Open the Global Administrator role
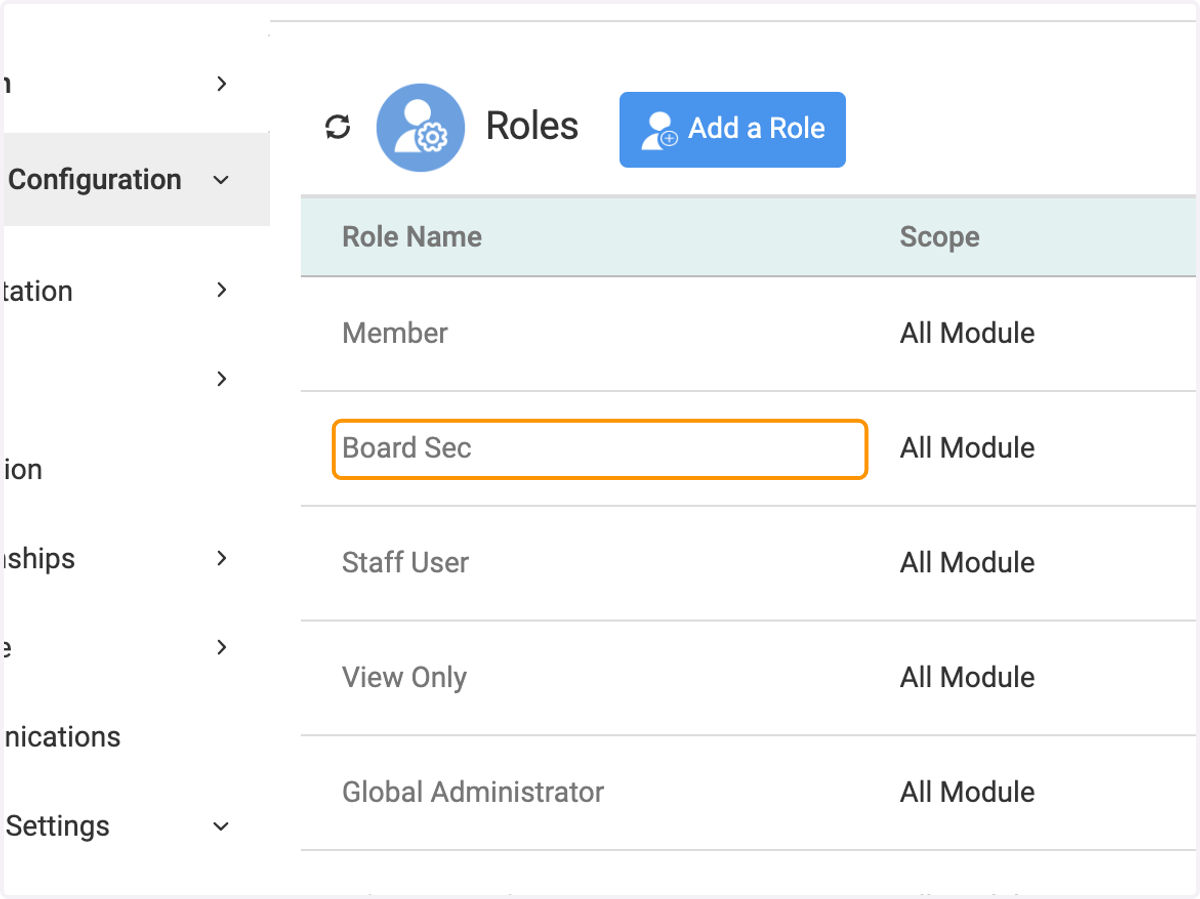 [x=473, y=792]
